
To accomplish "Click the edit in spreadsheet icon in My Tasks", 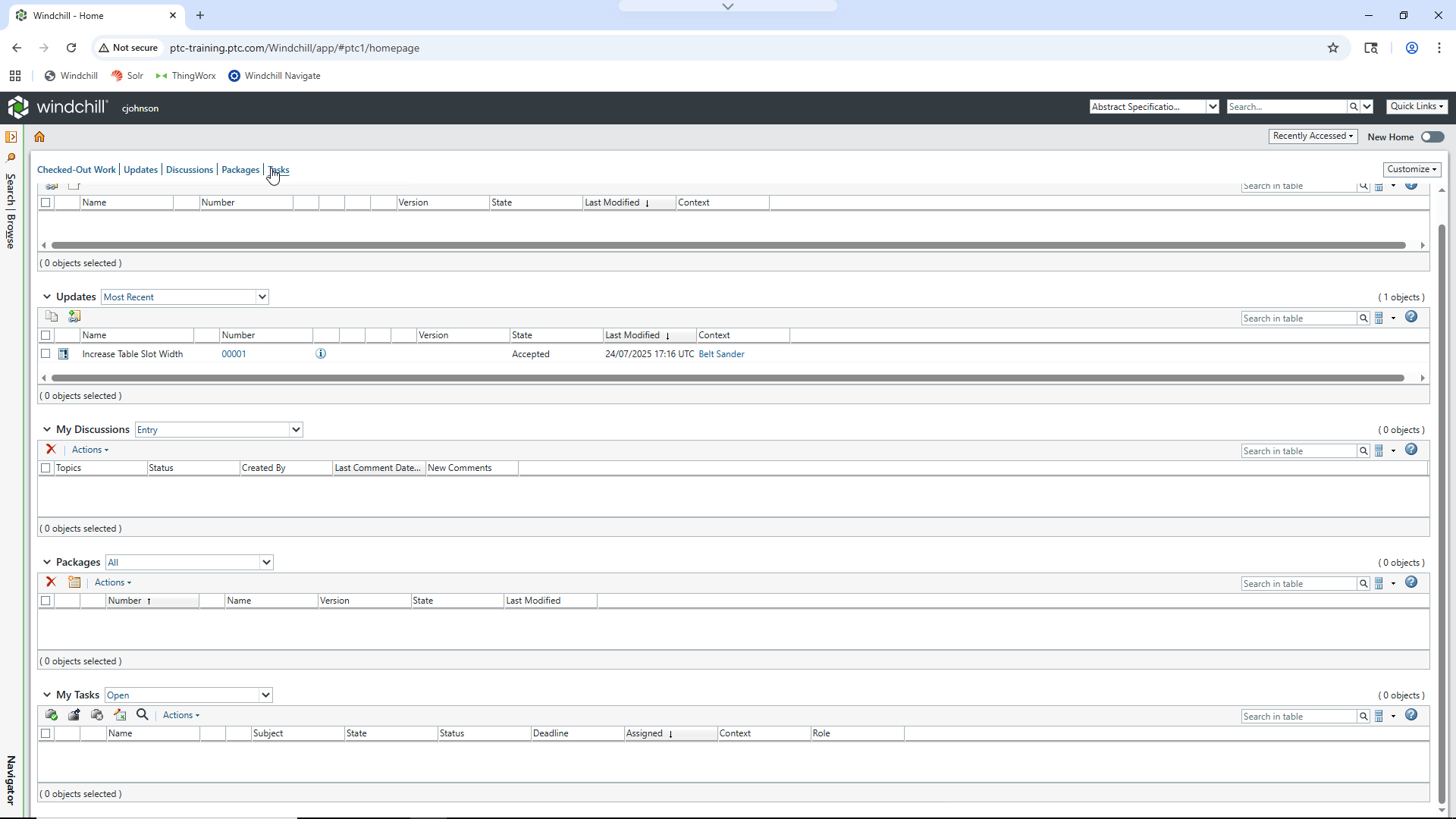I will coord(120,714).
